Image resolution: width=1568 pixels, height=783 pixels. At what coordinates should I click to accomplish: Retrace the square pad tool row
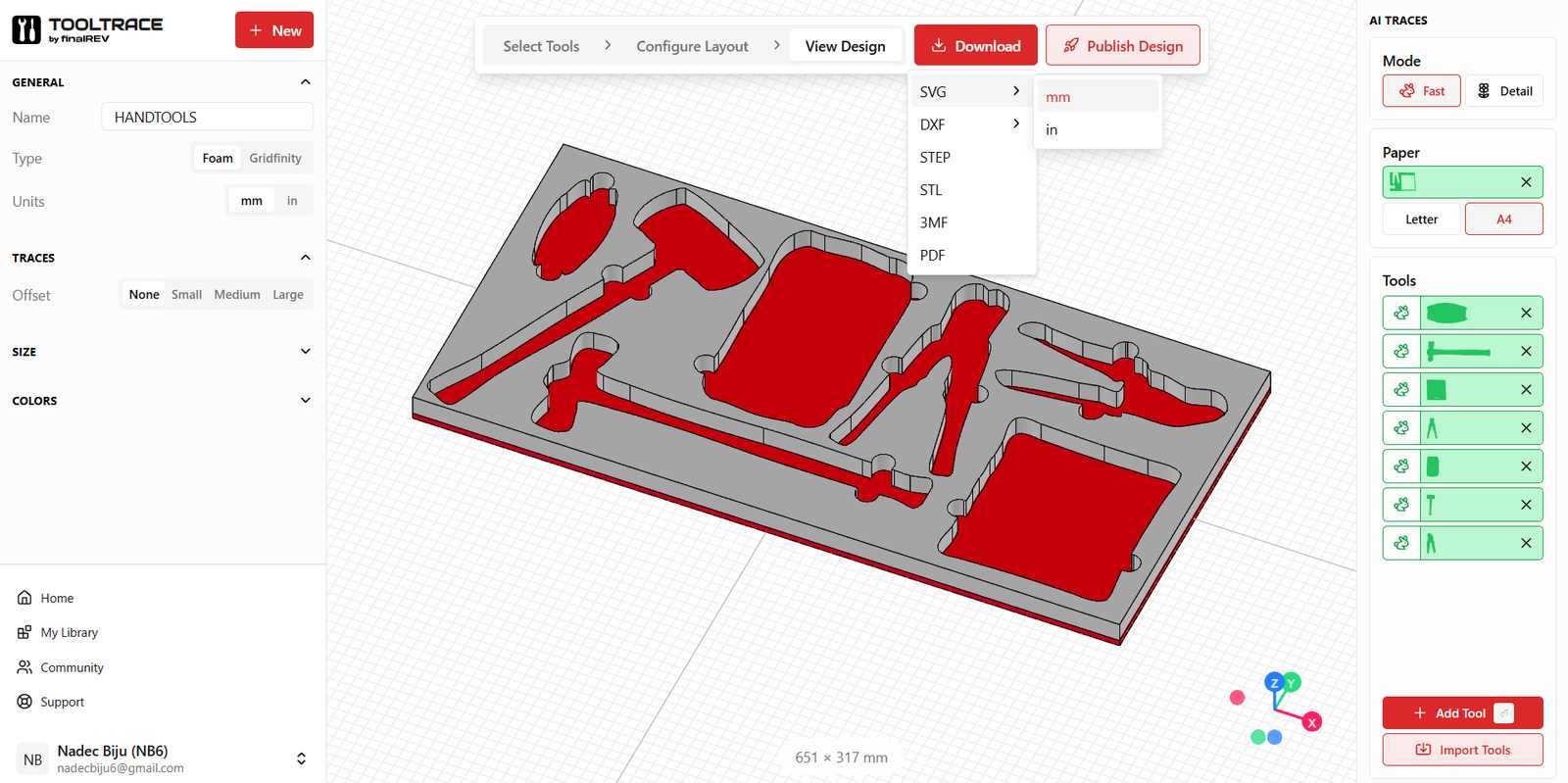tap(1401, 389)
